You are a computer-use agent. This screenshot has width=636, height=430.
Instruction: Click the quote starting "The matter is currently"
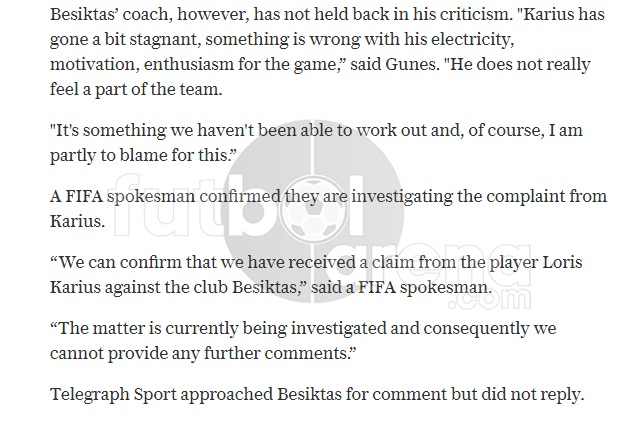[x=303, y=341]
